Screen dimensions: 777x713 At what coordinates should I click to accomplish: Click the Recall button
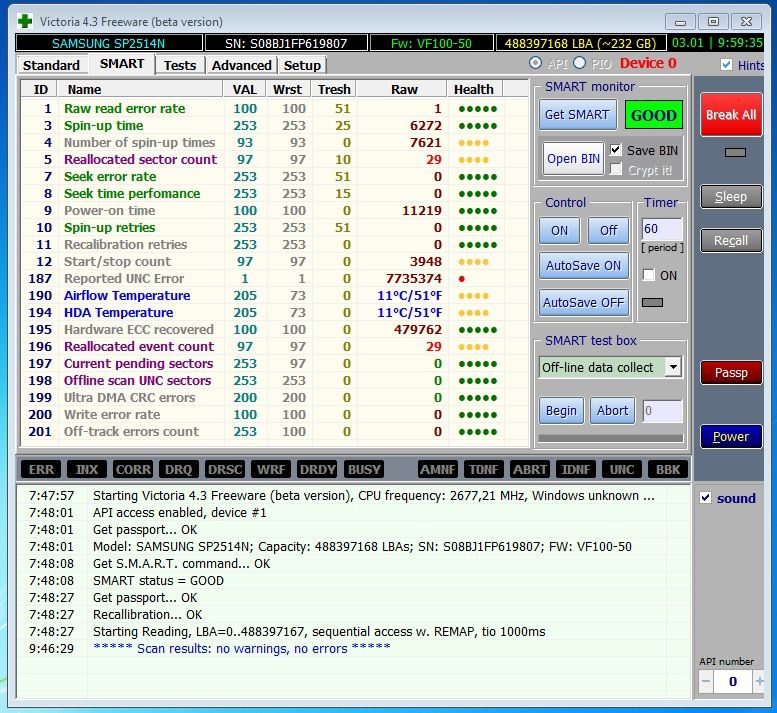tap(731, 241)
